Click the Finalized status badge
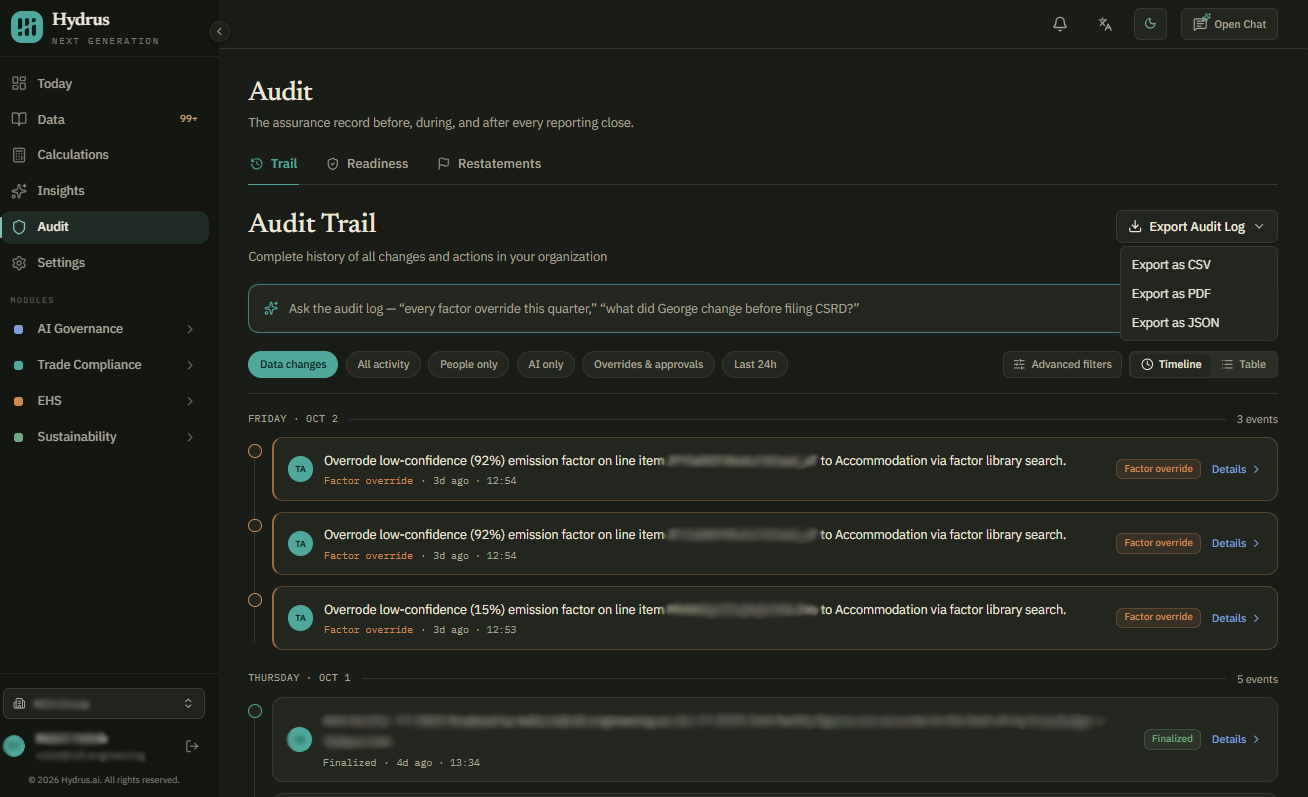The width and height of the screenshot is (1308, 797). point(1172,739)
